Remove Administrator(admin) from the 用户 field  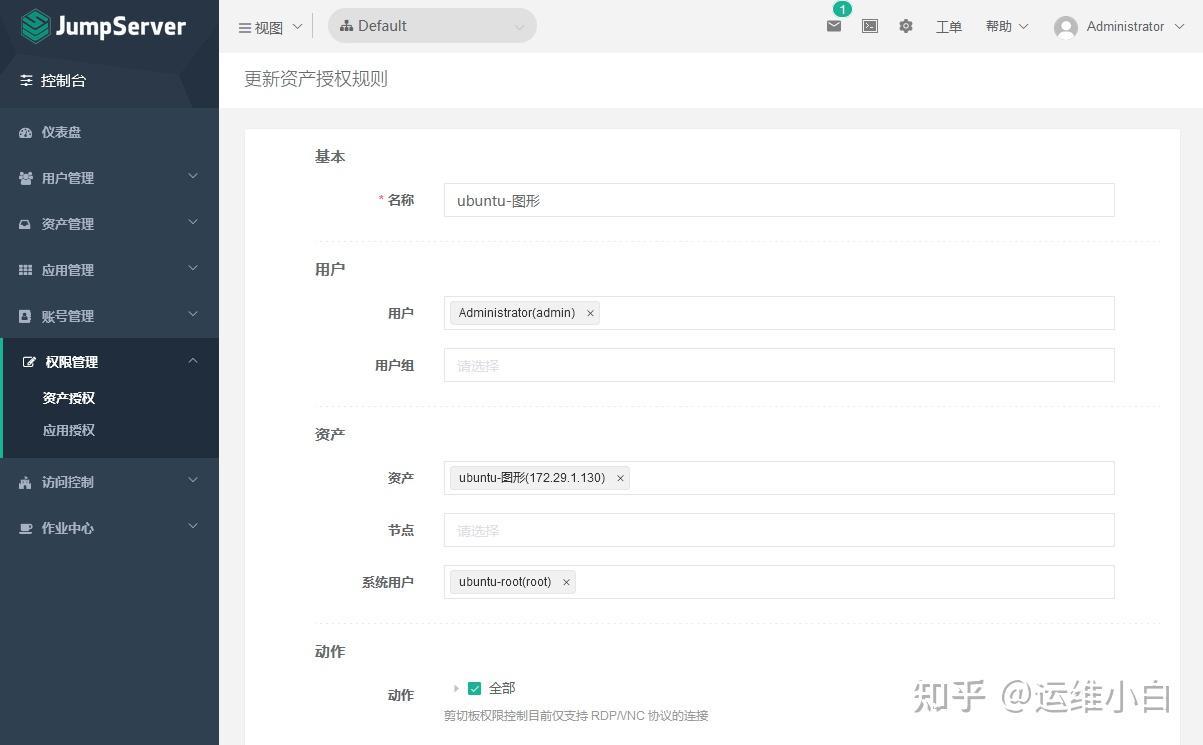pos(590,313)
